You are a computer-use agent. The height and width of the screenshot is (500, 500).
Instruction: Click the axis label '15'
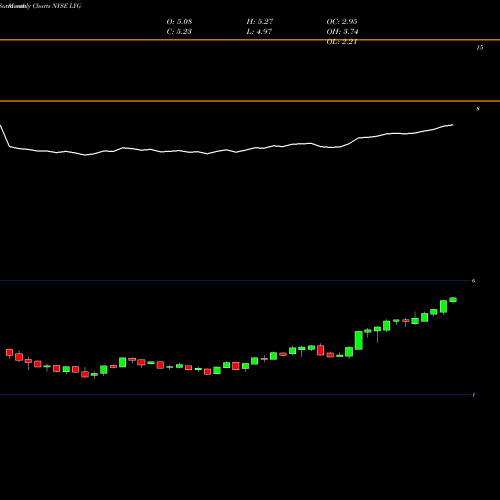point(480,48)
